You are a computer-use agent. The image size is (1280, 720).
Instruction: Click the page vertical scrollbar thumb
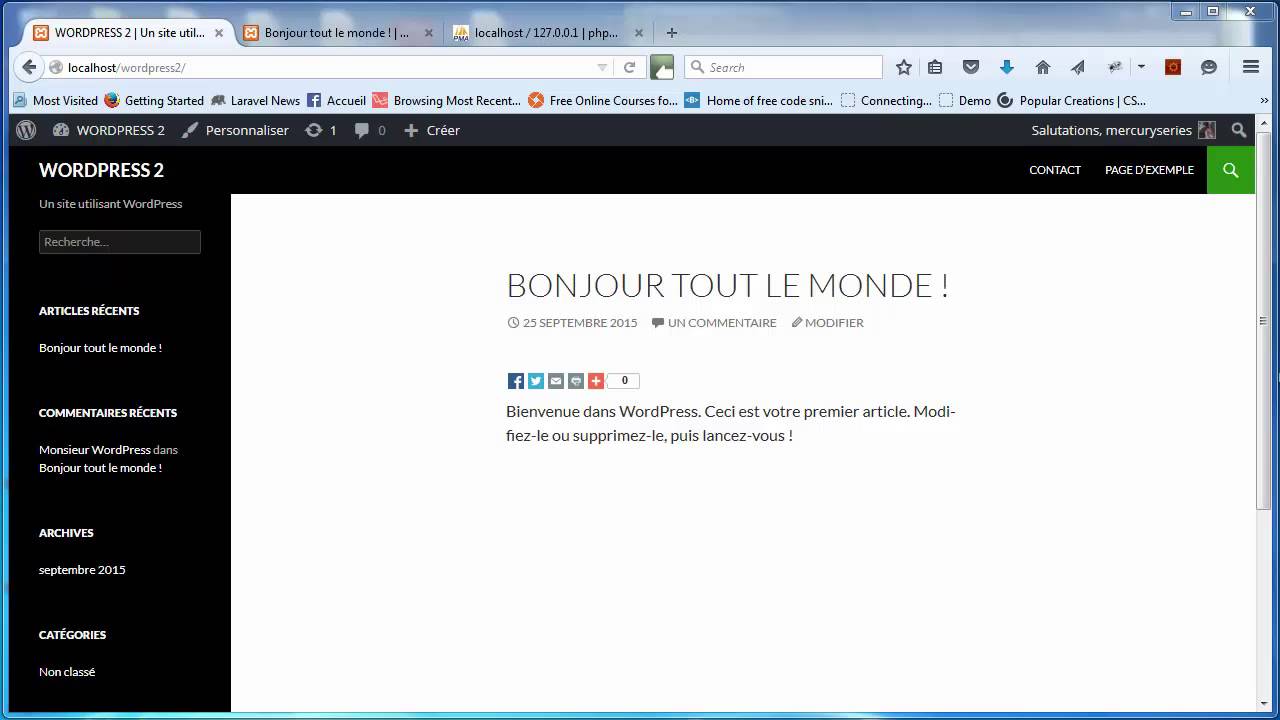1263,320
